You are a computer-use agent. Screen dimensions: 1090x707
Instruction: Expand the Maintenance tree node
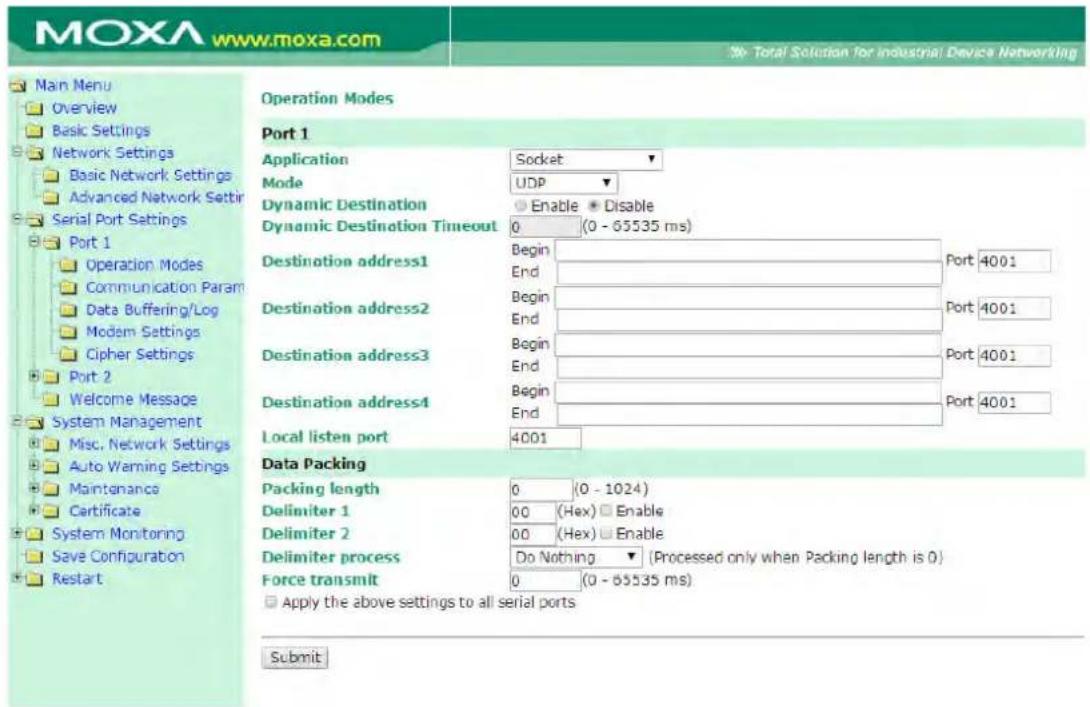33,489
